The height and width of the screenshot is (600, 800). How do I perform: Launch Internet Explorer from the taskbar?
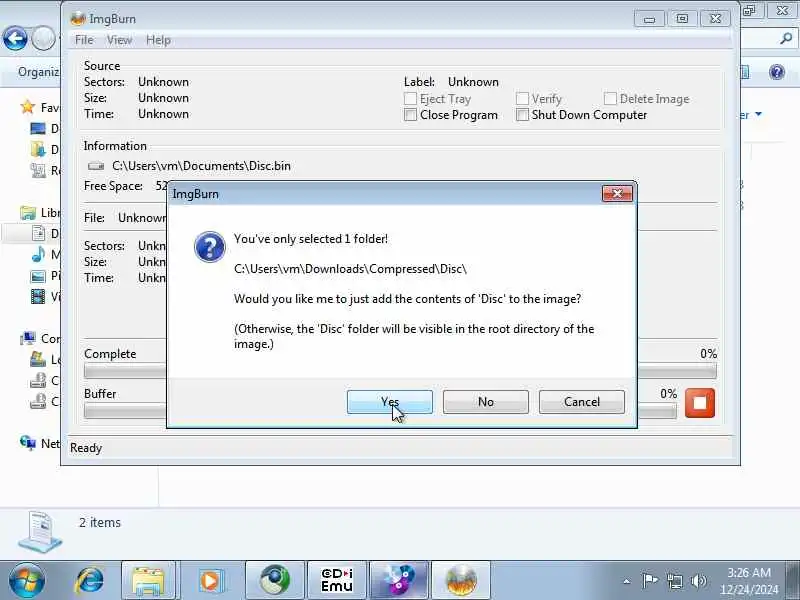[x=90, y=581]
